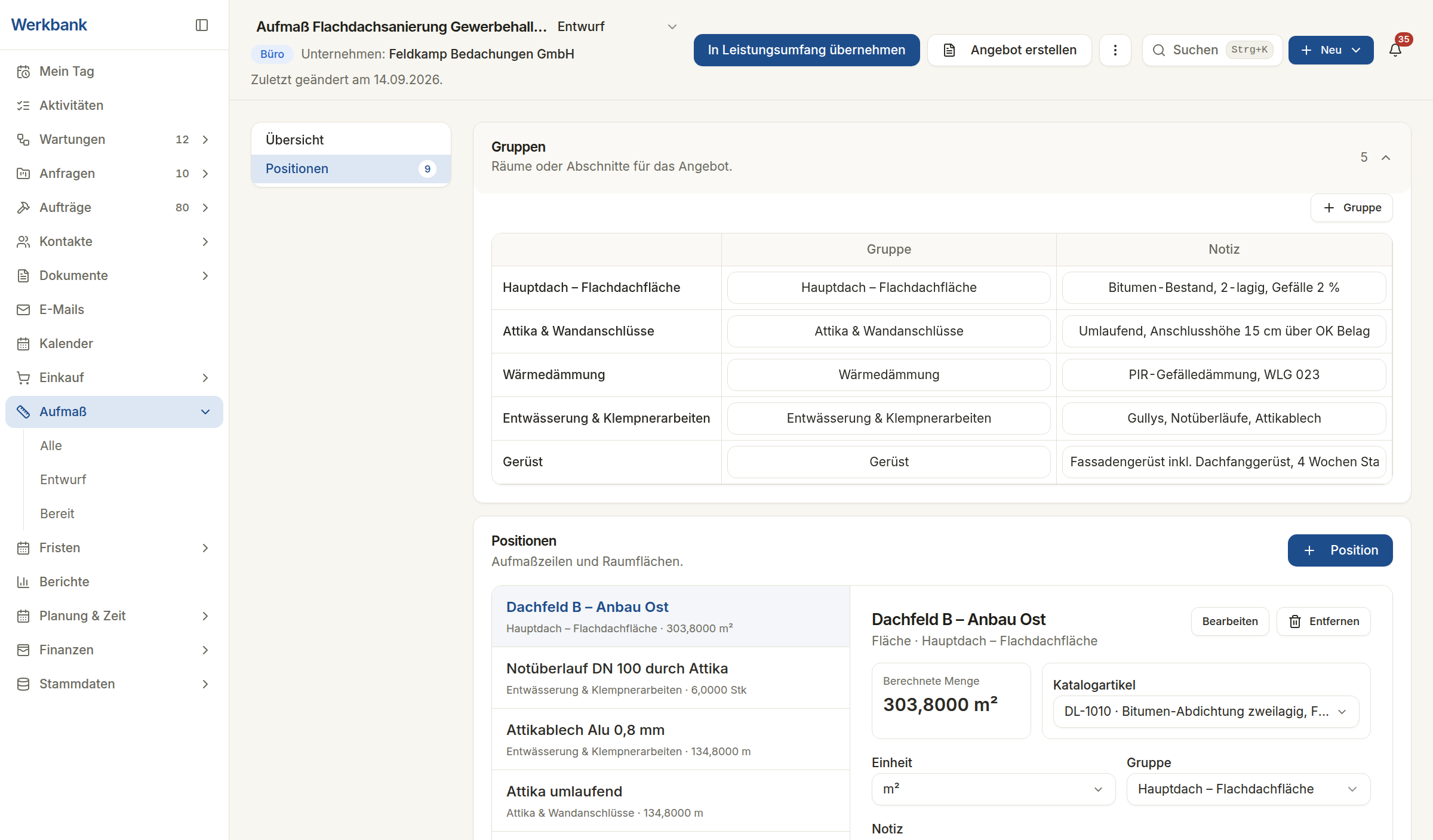
Task: Click the Stammdaten database icon
Action: point(23,684)
